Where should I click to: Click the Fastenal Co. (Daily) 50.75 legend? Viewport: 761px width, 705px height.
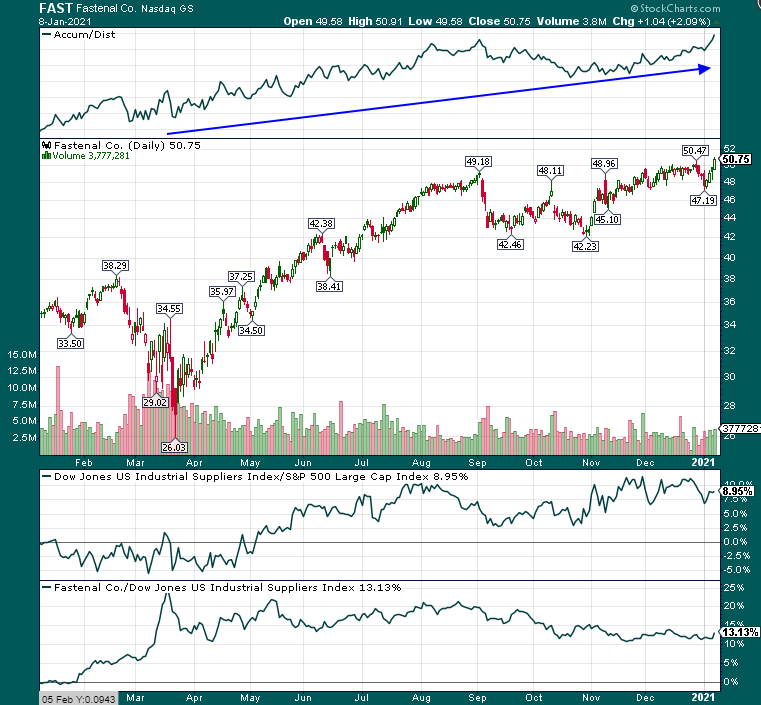(x=127, y=145)
